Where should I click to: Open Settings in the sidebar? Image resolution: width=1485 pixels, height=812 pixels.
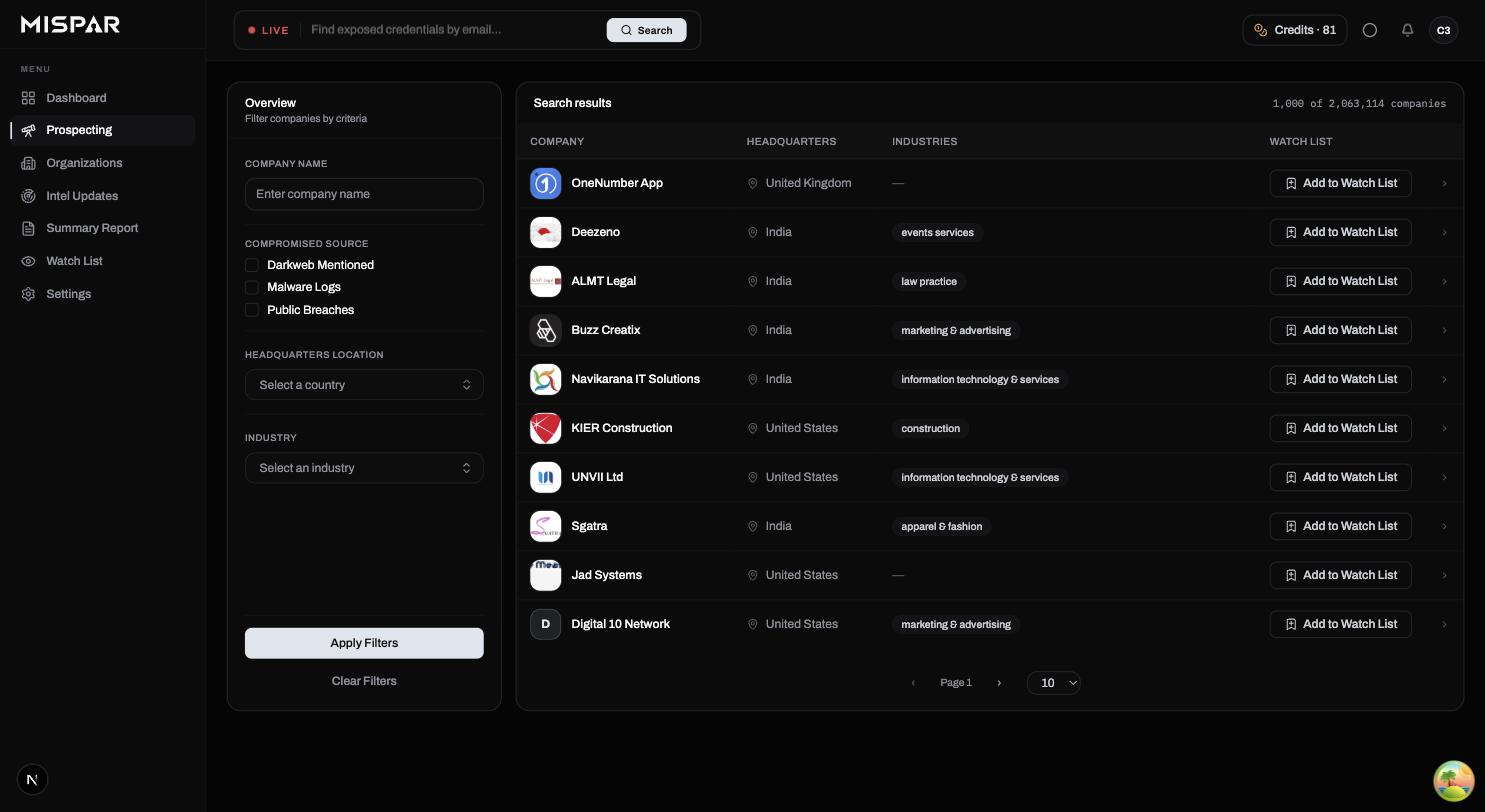pos(103,294)
